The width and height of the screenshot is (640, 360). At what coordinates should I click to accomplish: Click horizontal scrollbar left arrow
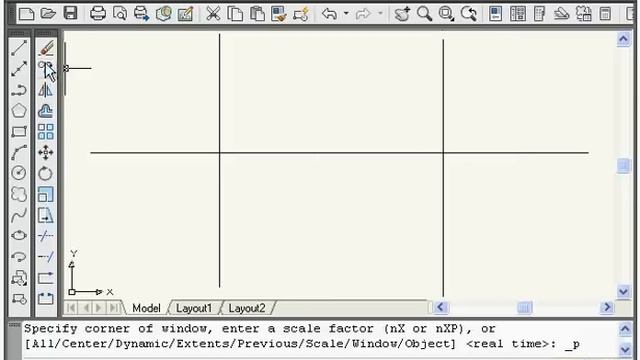(440, 307)
